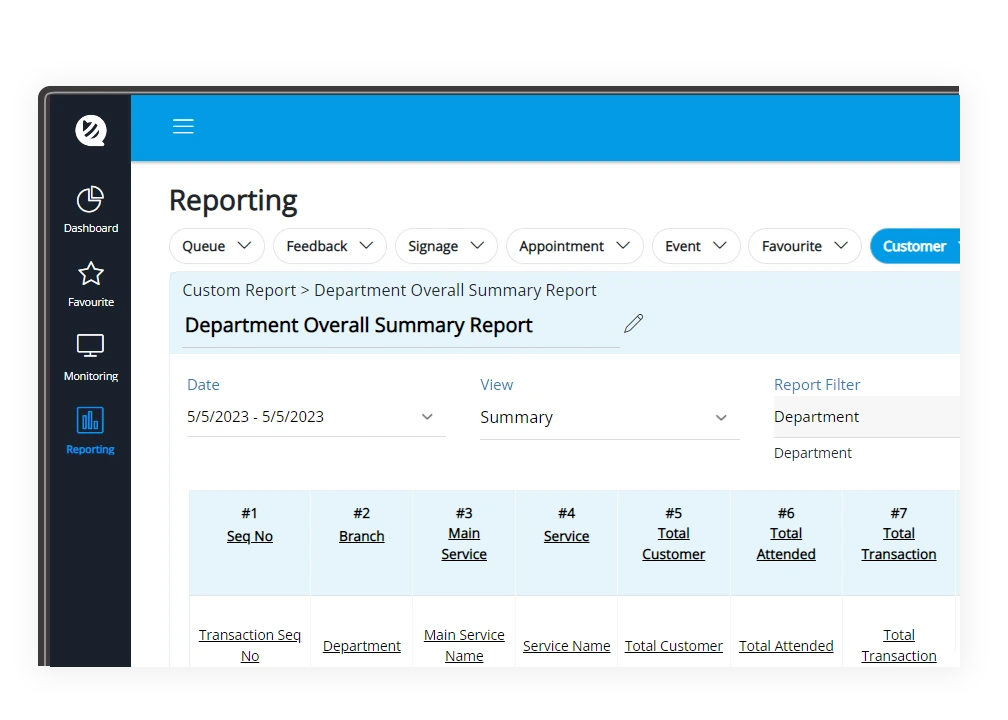Image resolution: width=1008 pixels, height=720 pixels.
Task: Select the Event filter category
Action: [x=696, y=246]
